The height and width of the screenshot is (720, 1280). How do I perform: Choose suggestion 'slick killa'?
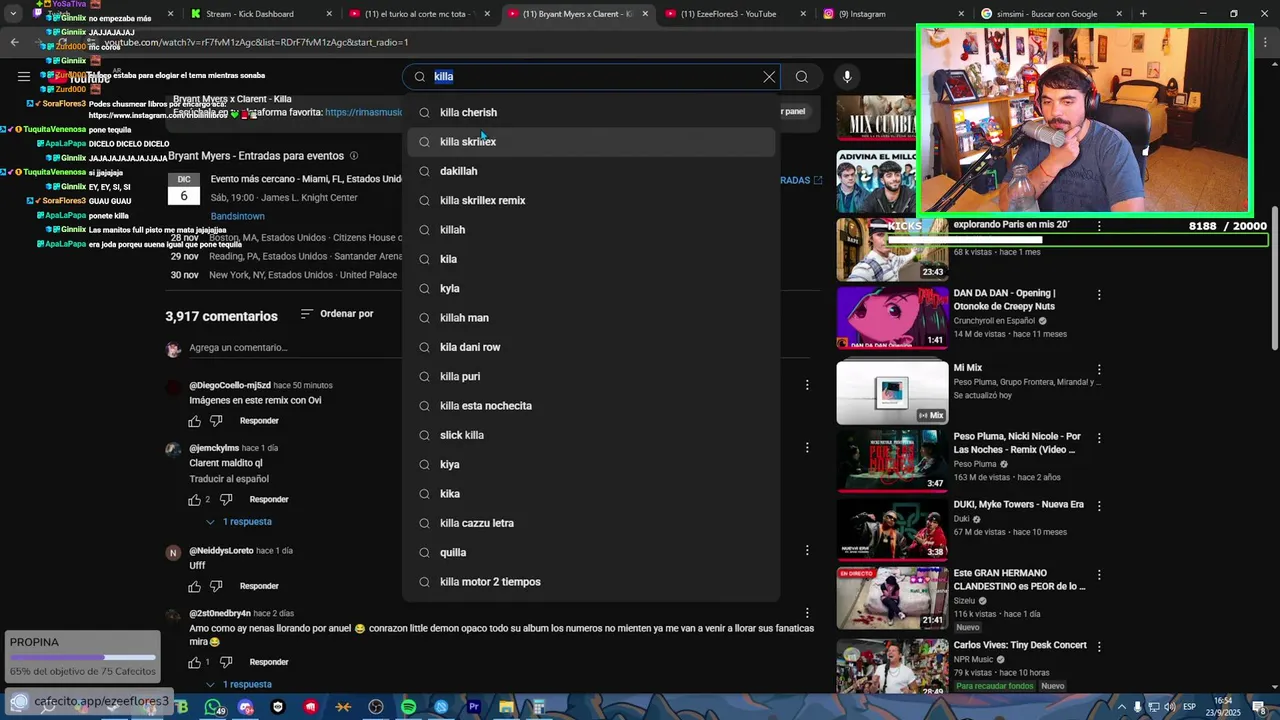591,435
